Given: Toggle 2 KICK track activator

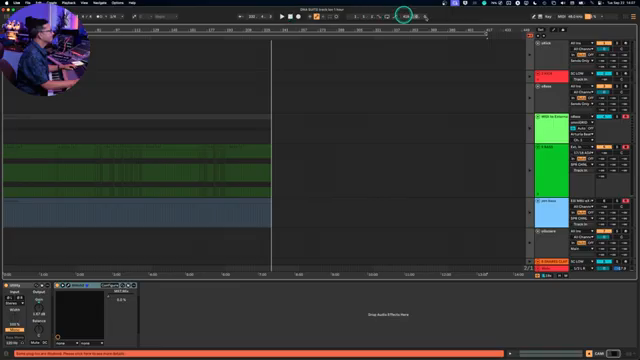Looking at the screenshot, I should (604, 73).
